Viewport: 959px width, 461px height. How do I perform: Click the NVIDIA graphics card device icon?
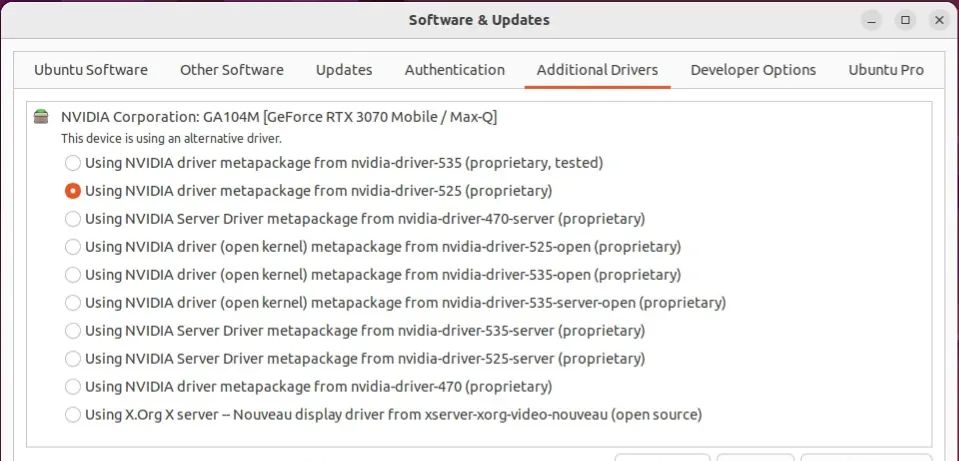click(x=41, y=117)
